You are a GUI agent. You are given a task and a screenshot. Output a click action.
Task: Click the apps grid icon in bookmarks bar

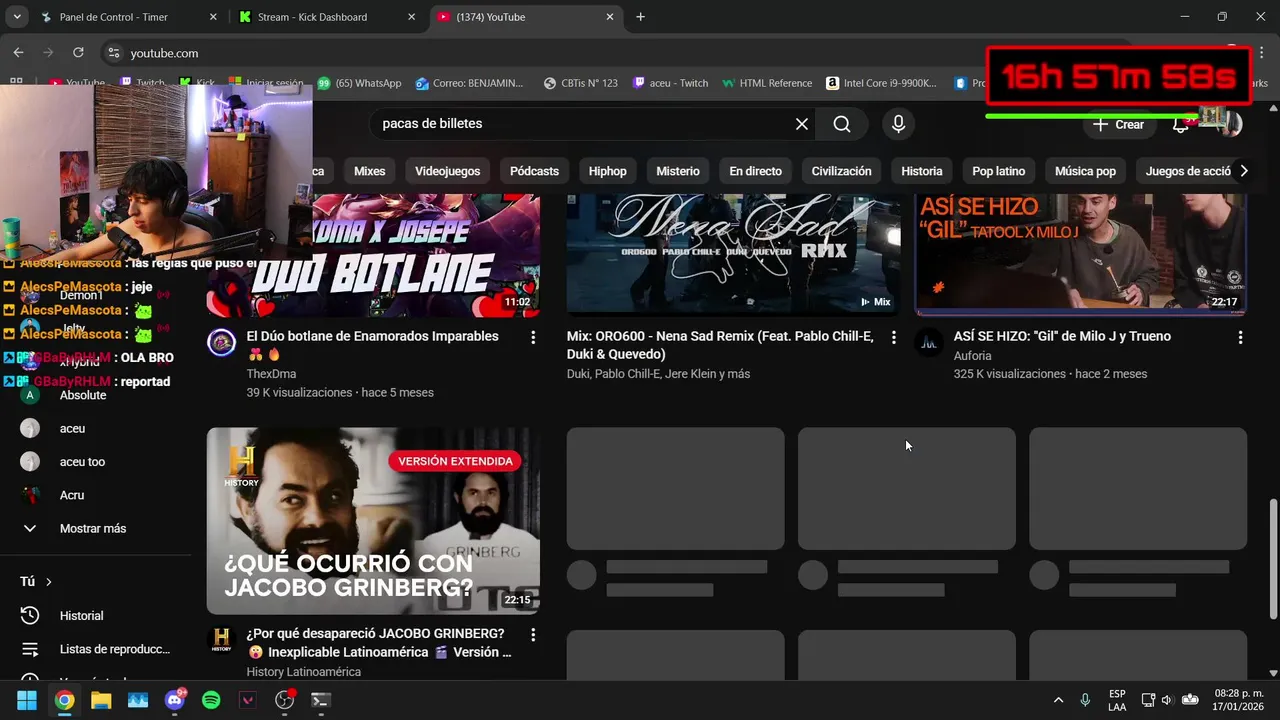(x=16, y=83)
